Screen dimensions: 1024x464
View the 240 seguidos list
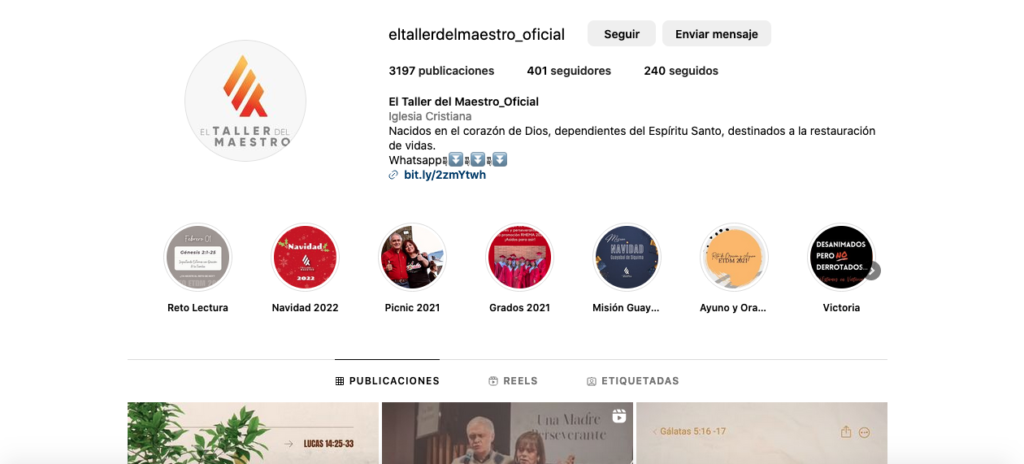click(x=681, y=71)
